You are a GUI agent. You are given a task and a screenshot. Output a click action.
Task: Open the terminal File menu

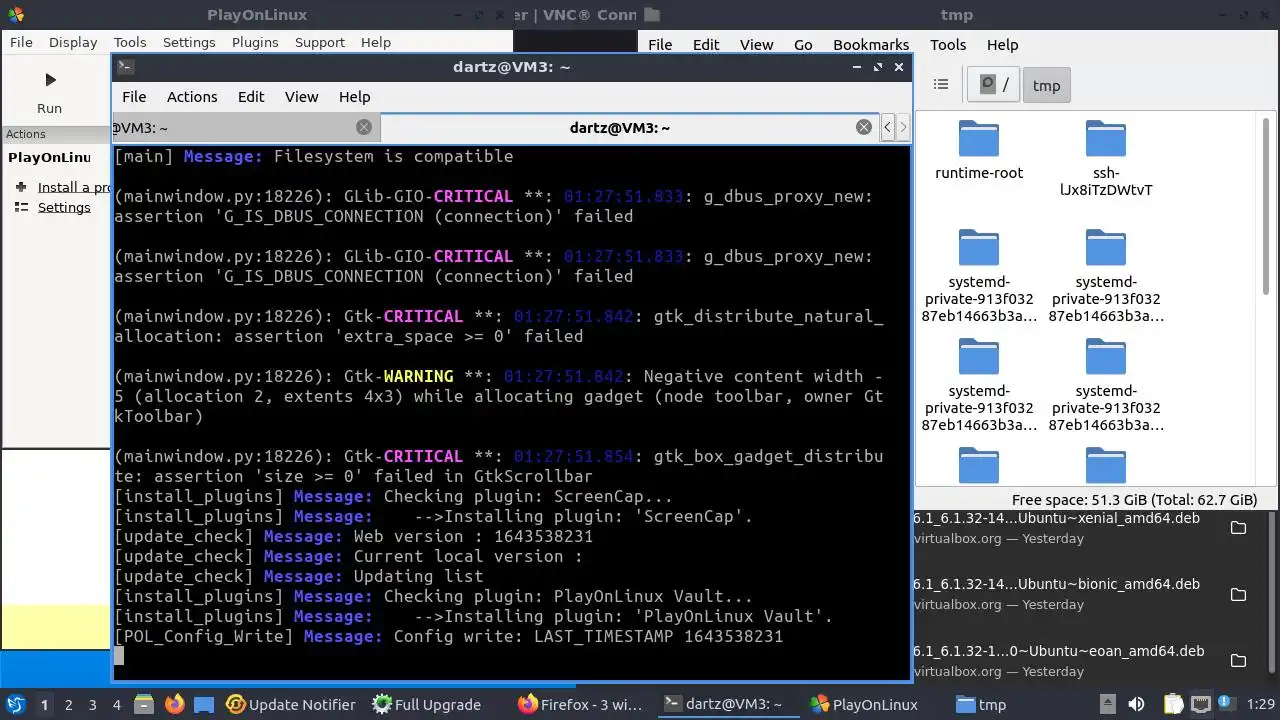point(134,97)
